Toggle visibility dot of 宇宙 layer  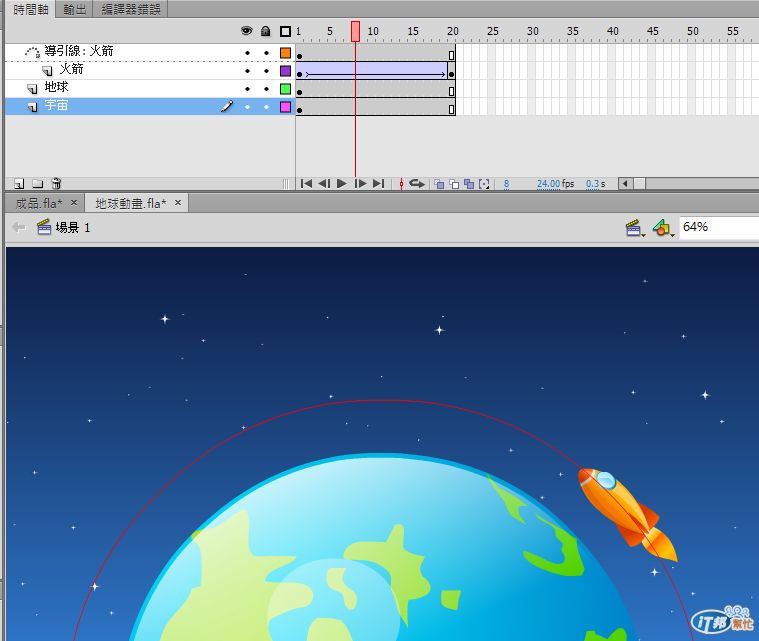(x=247, y=107)
